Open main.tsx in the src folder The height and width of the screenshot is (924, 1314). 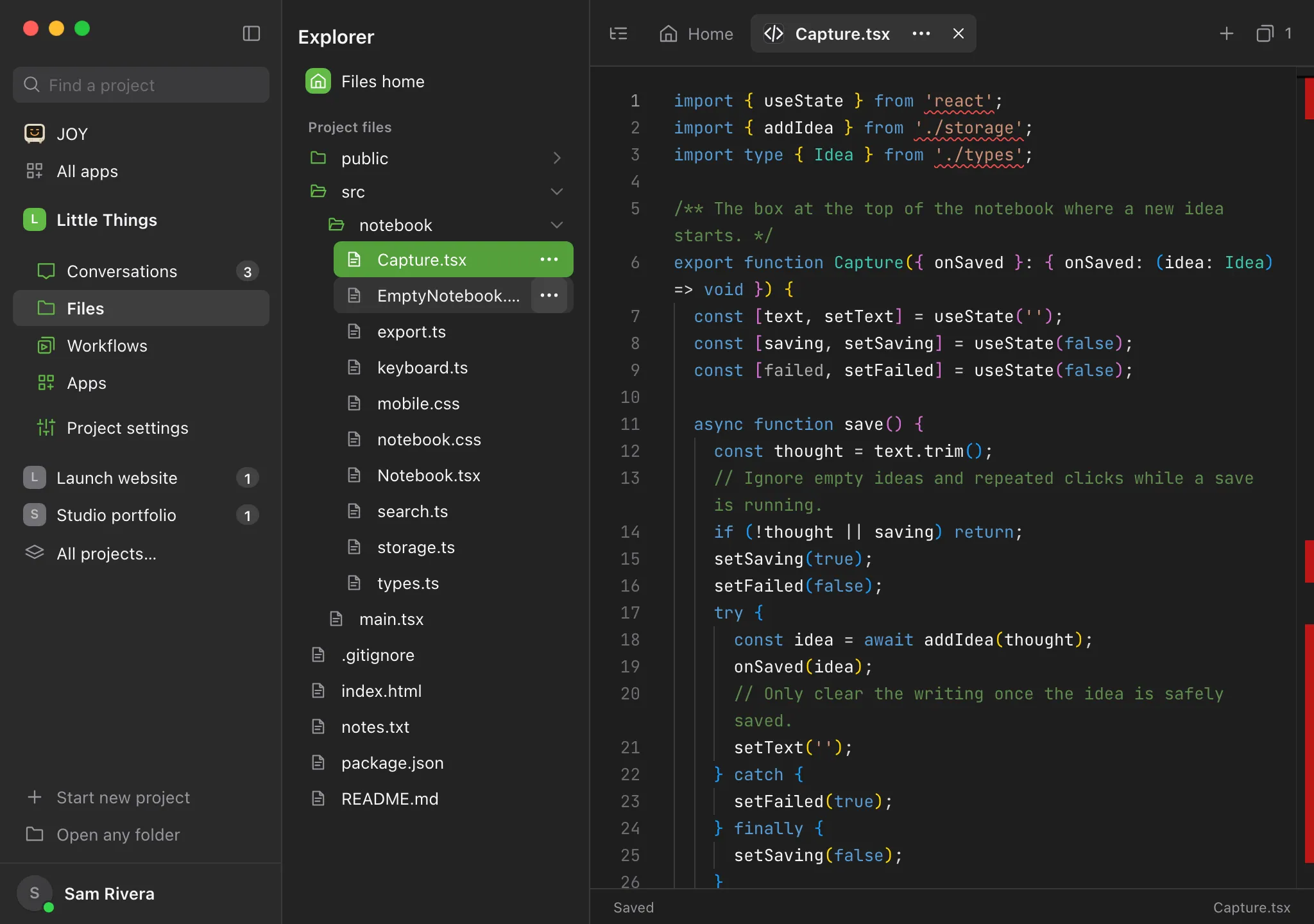445,619
